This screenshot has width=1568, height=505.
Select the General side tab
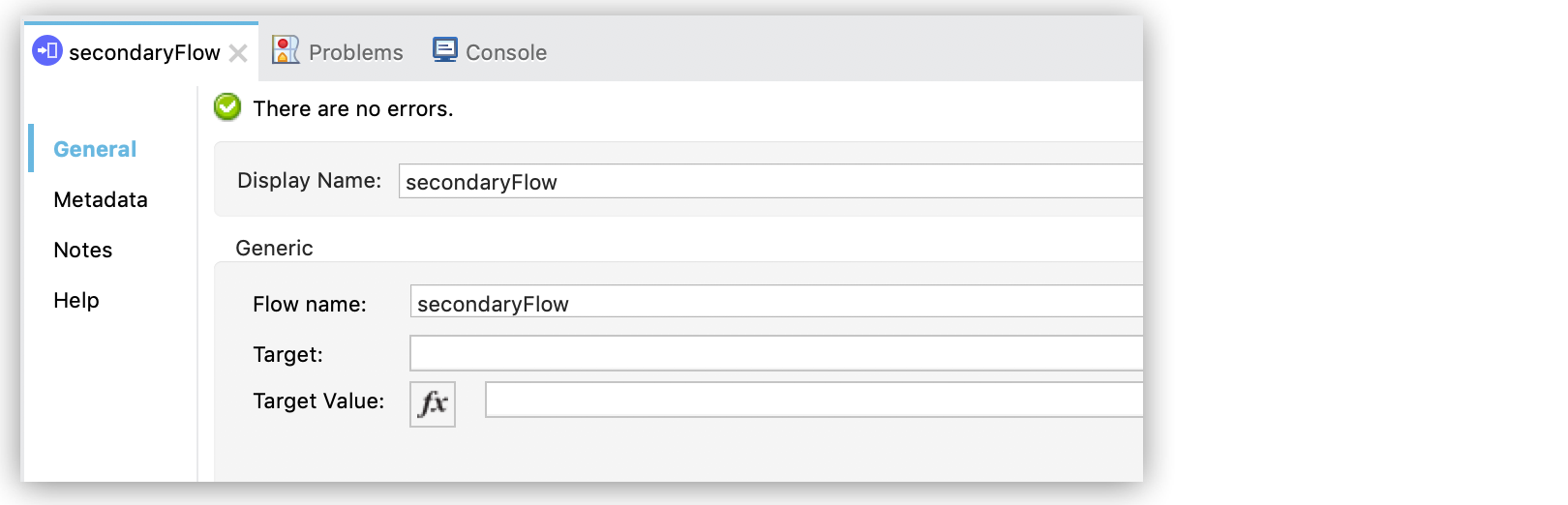[x=95, y=149]
